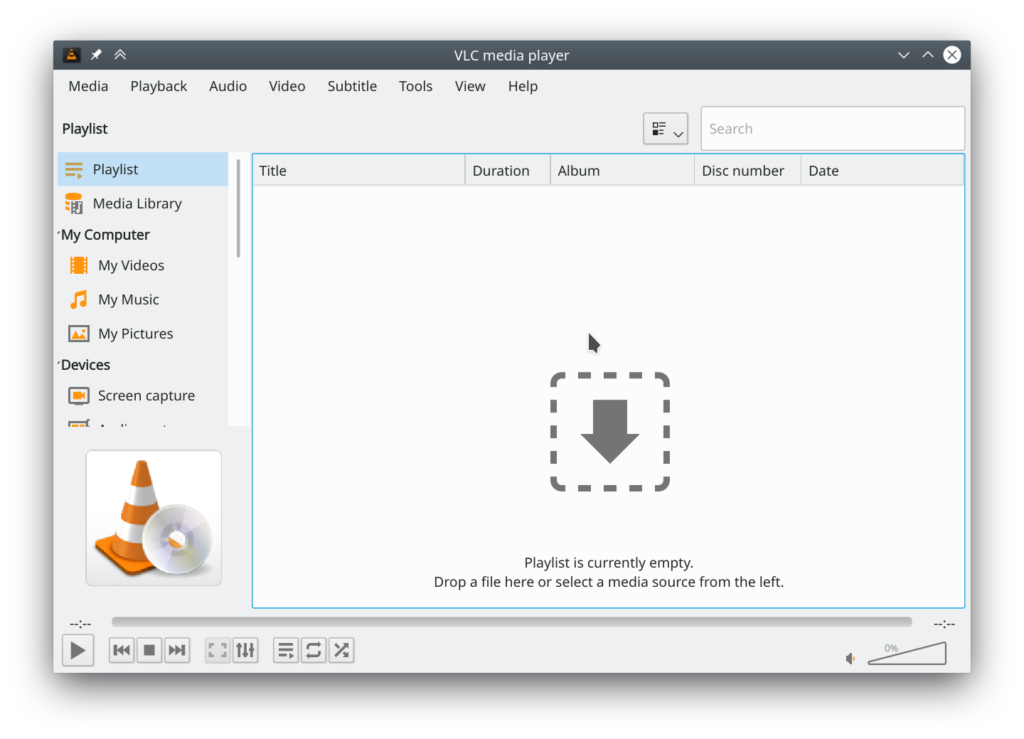Select Screen capture device
The image size is (1024, 739).
pyautogui.click(x=143, y=396)
